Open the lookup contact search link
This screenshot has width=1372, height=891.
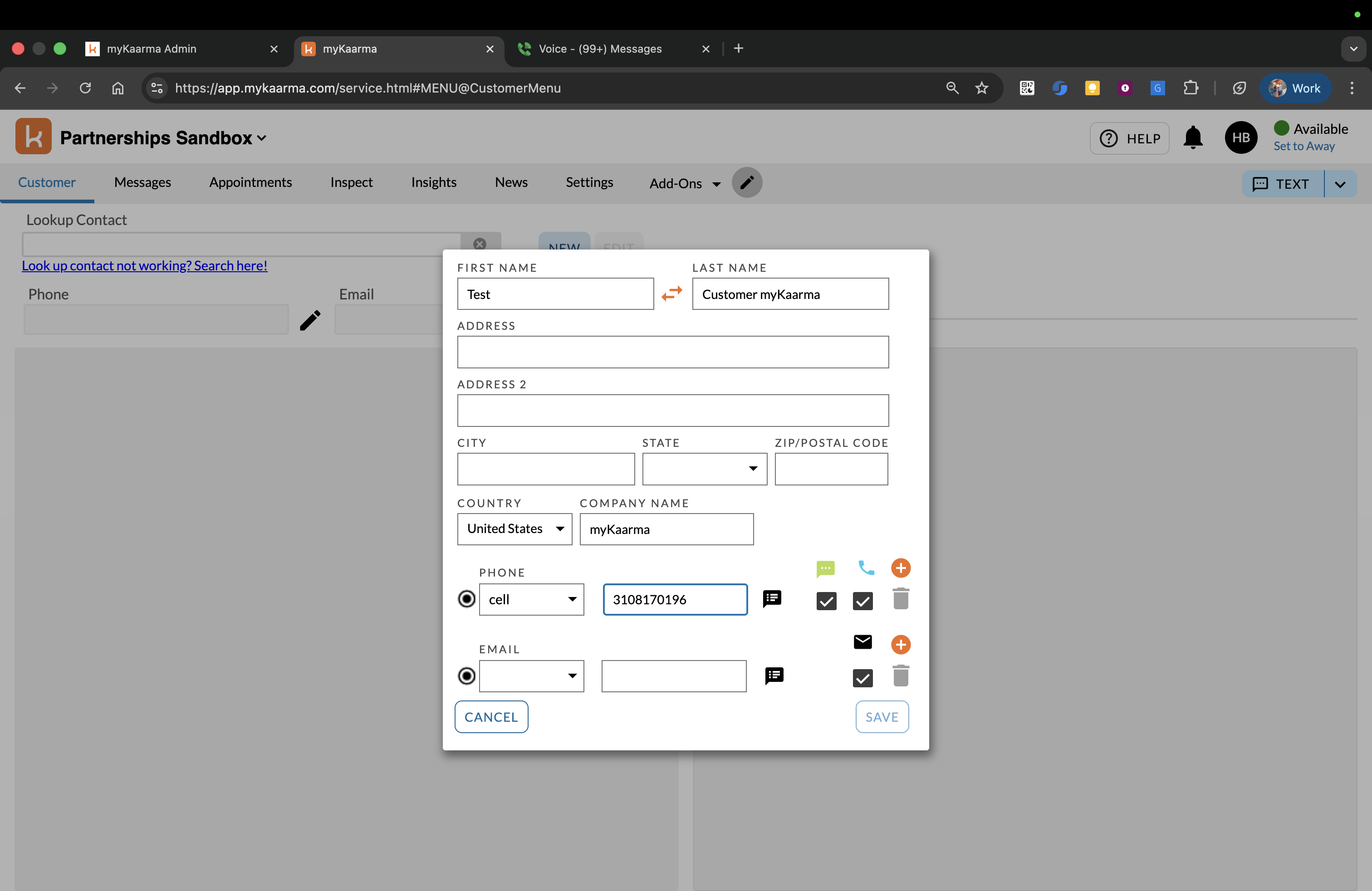click(x=144, y=266)
